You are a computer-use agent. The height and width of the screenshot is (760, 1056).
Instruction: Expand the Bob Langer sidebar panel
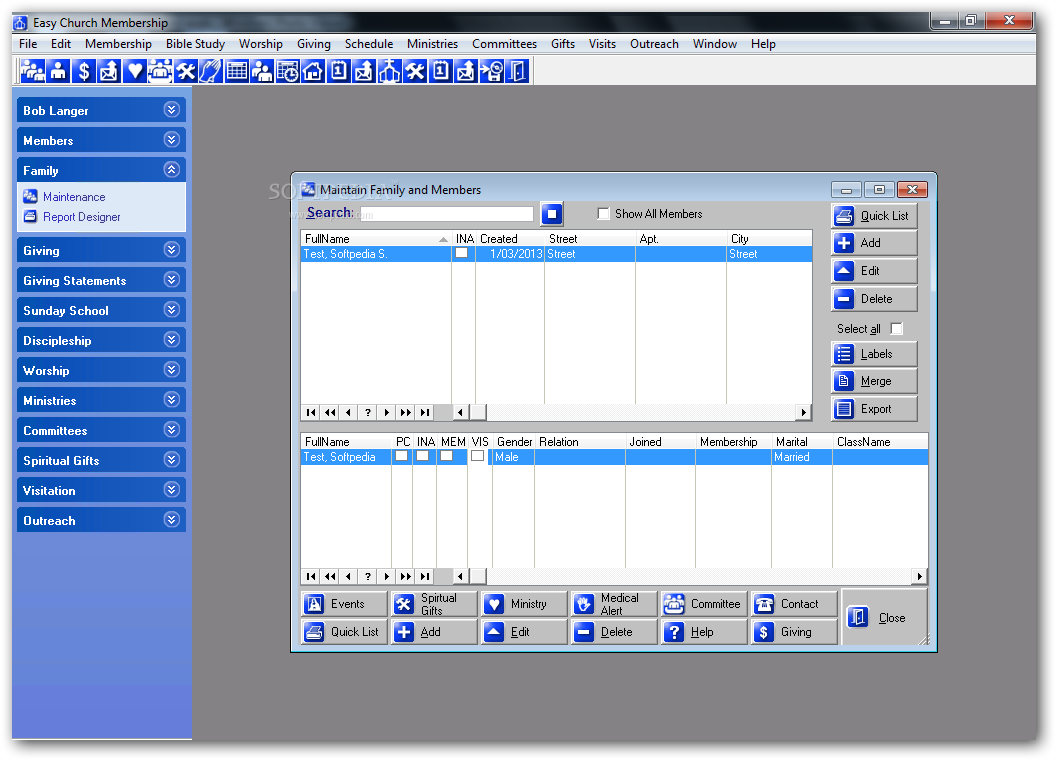tap(101, 110)
